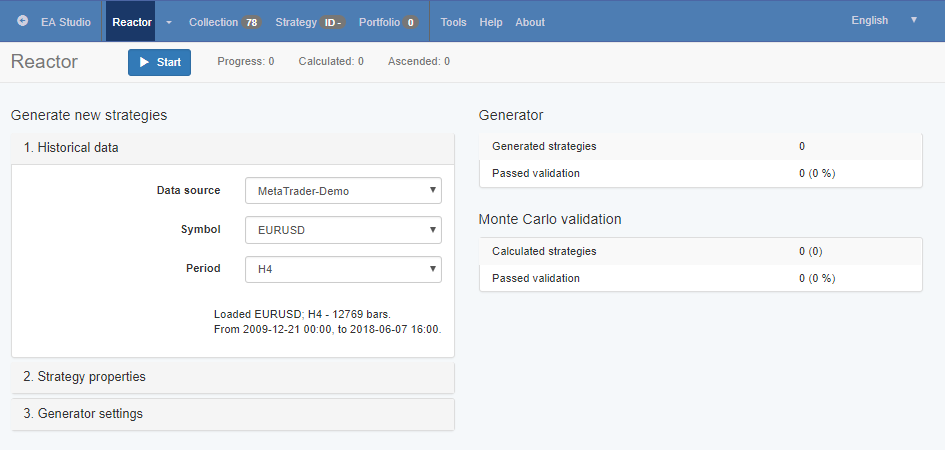Open the Portfolio tab
The height and width of the screenshot is (450, 945).
point(380,22)
